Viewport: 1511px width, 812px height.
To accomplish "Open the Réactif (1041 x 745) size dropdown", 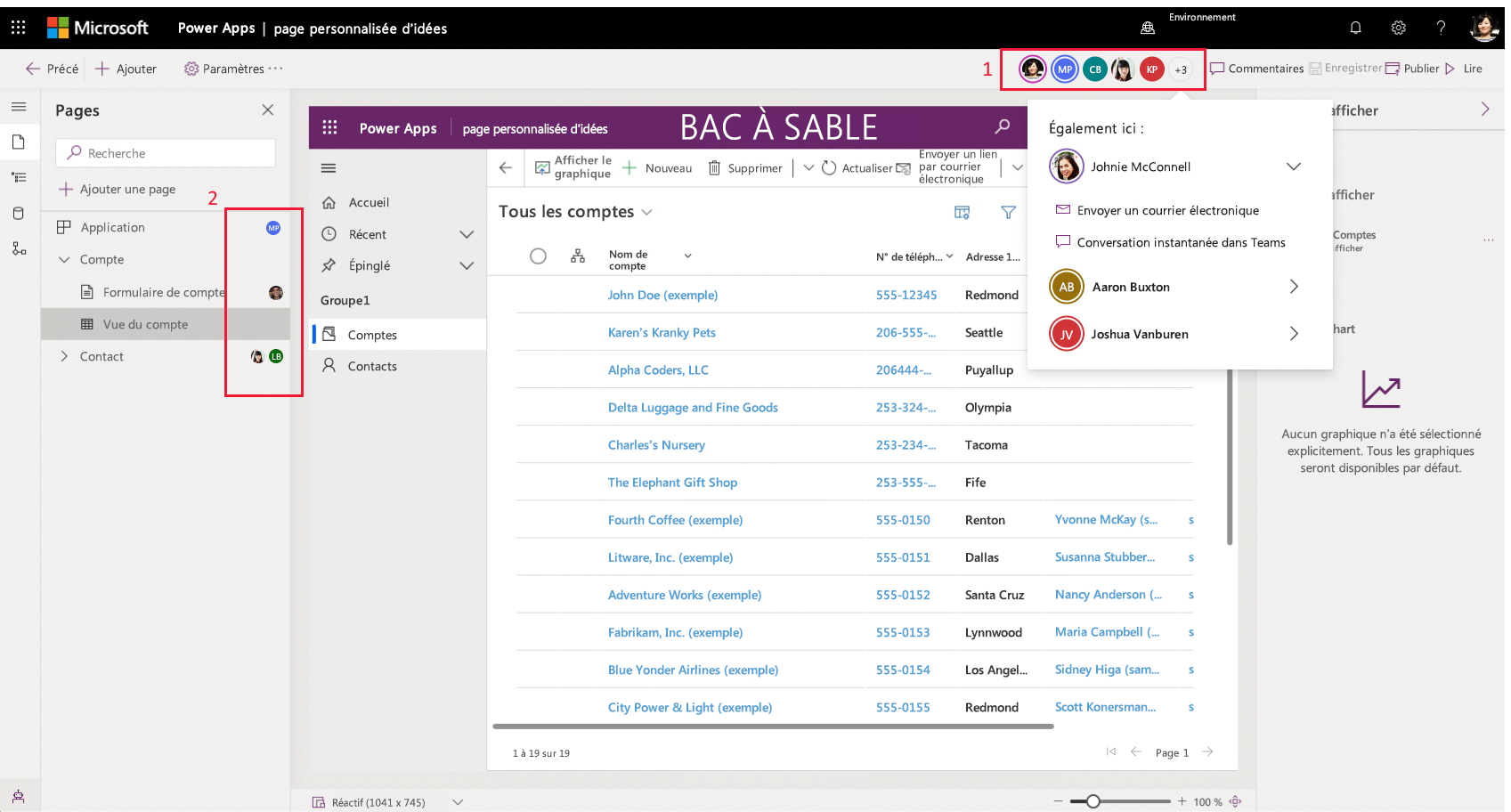I will click(458, 802).
